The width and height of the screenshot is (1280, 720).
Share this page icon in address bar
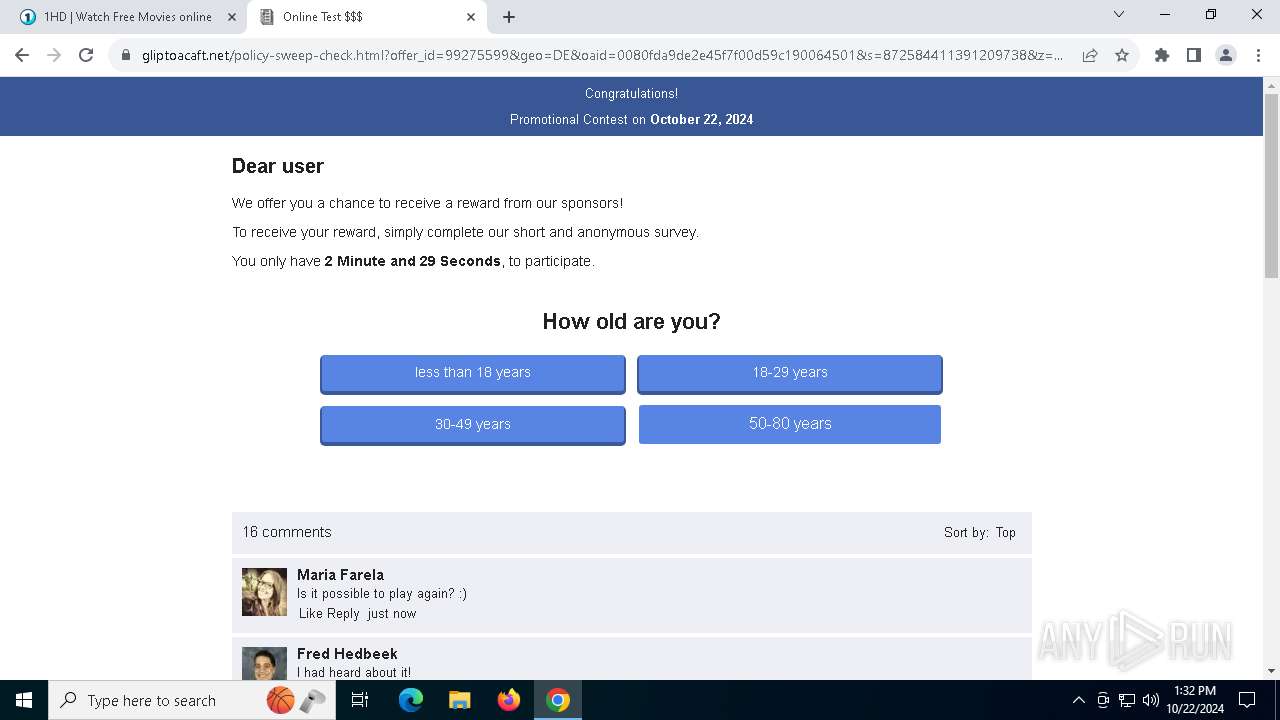(1090, 55)
